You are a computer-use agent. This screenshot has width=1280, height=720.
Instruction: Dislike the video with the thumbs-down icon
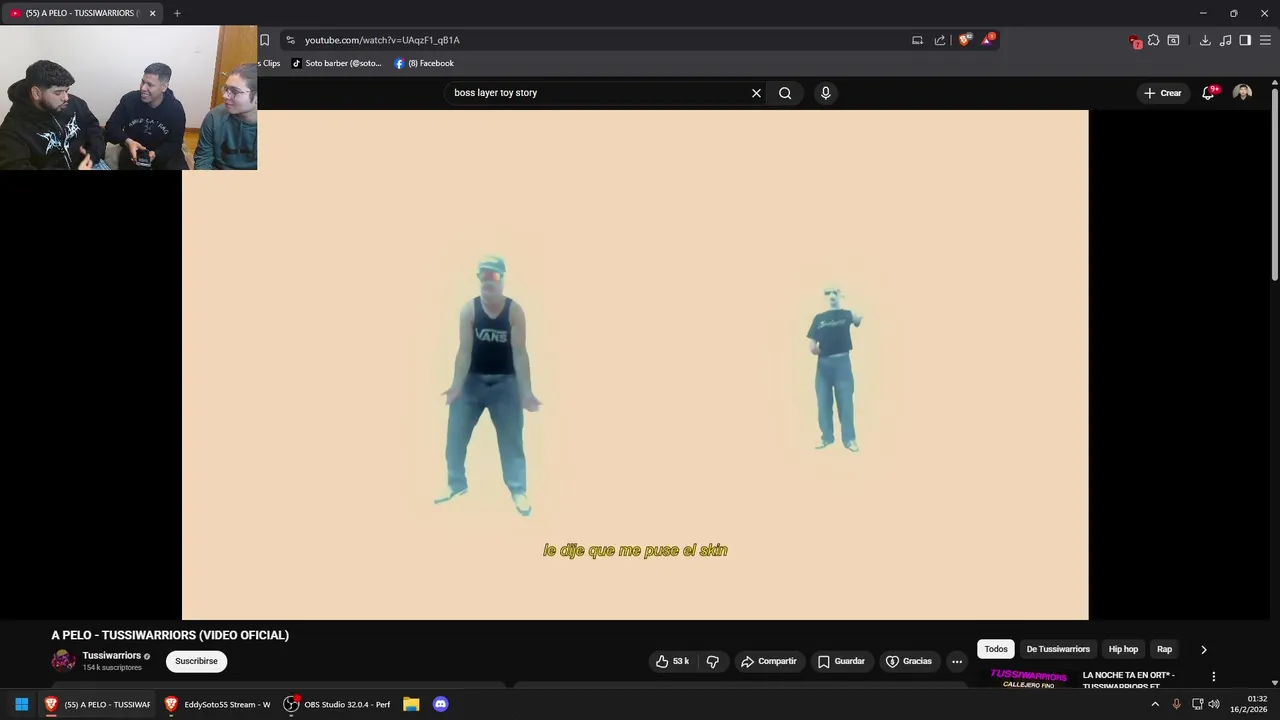click(713, 661)
